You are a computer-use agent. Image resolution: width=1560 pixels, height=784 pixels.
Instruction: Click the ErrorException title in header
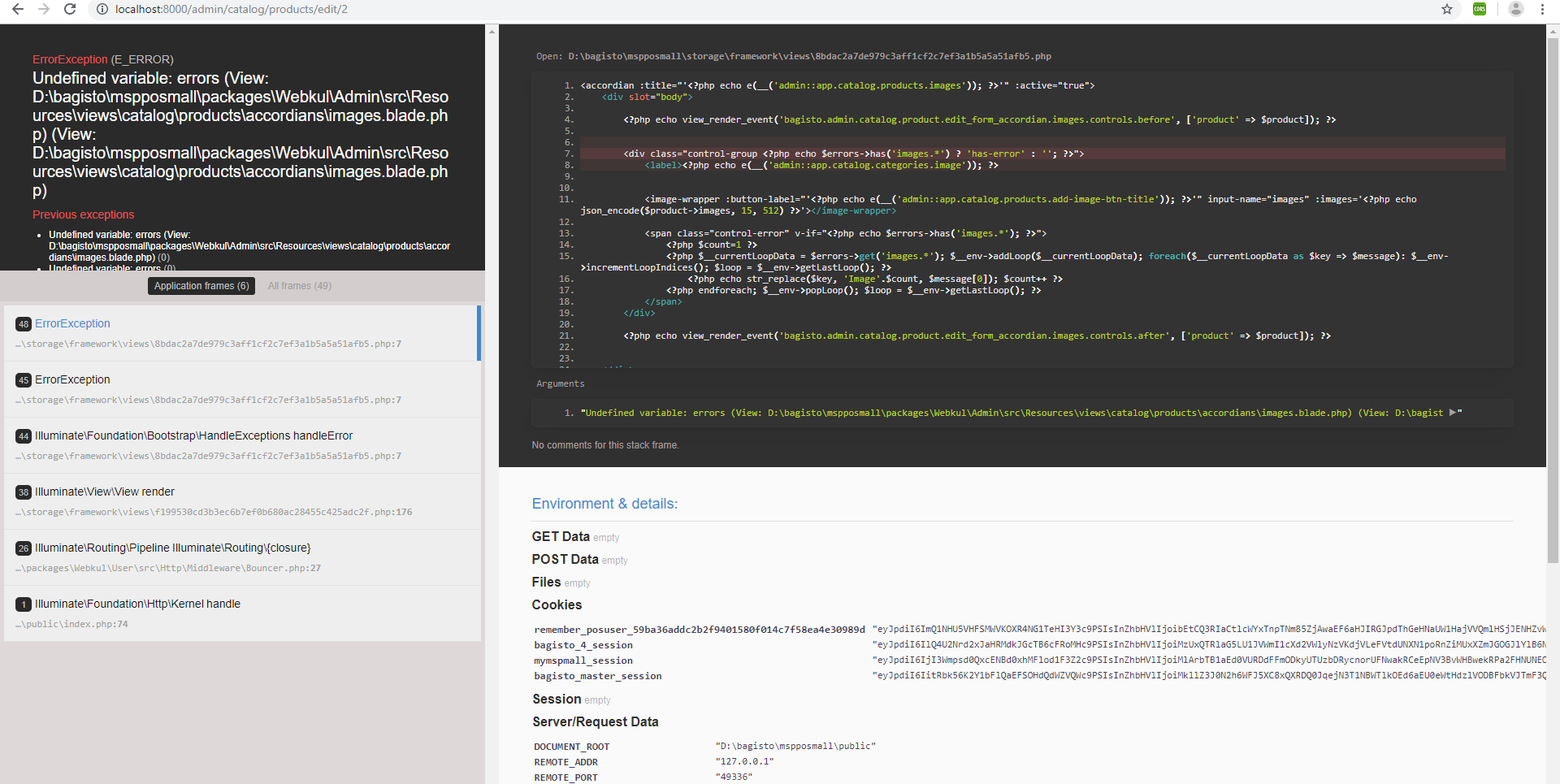pos(70,59)
